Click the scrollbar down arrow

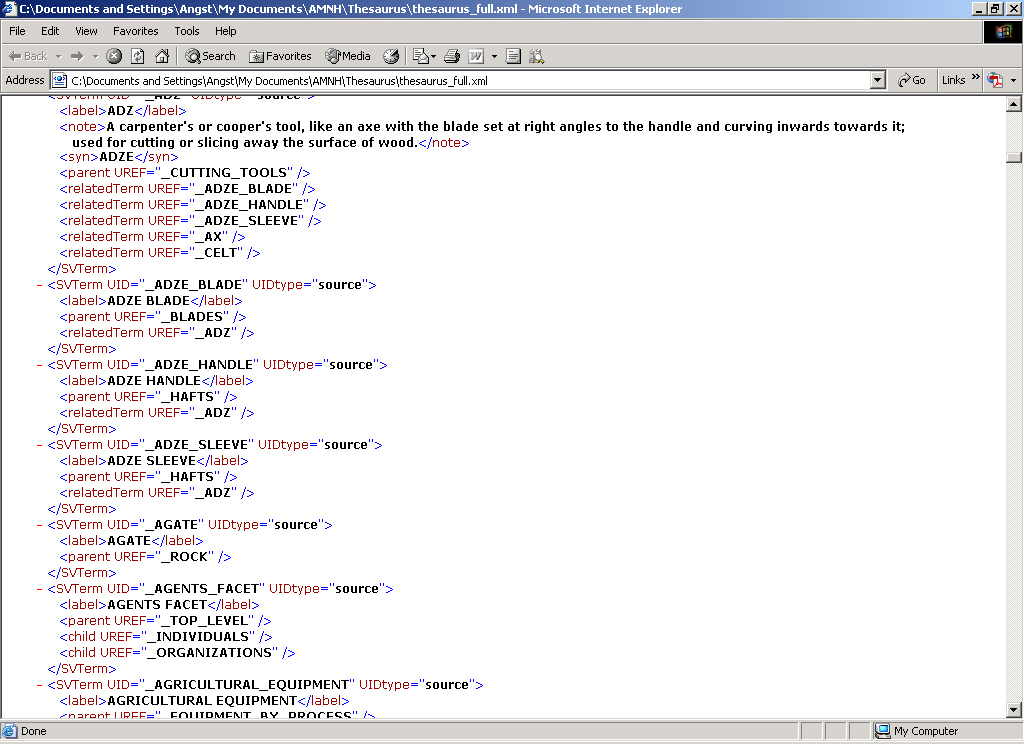(x=1014, y=709)
